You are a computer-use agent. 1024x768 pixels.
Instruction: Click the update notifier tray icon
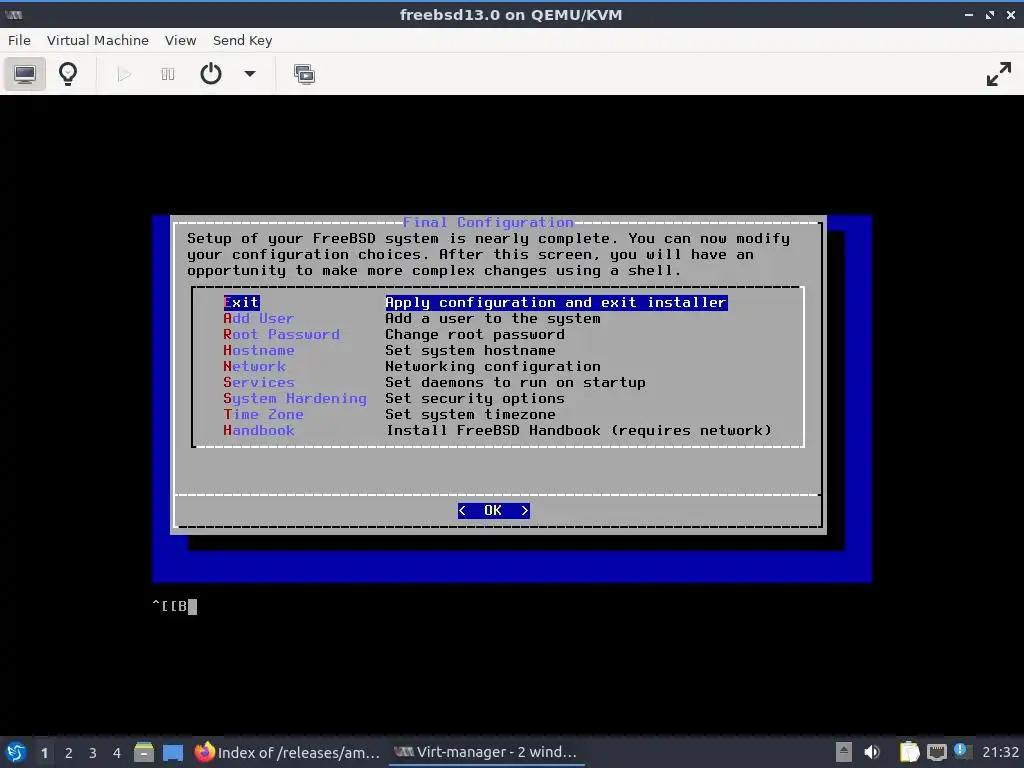tap(961, 750)
